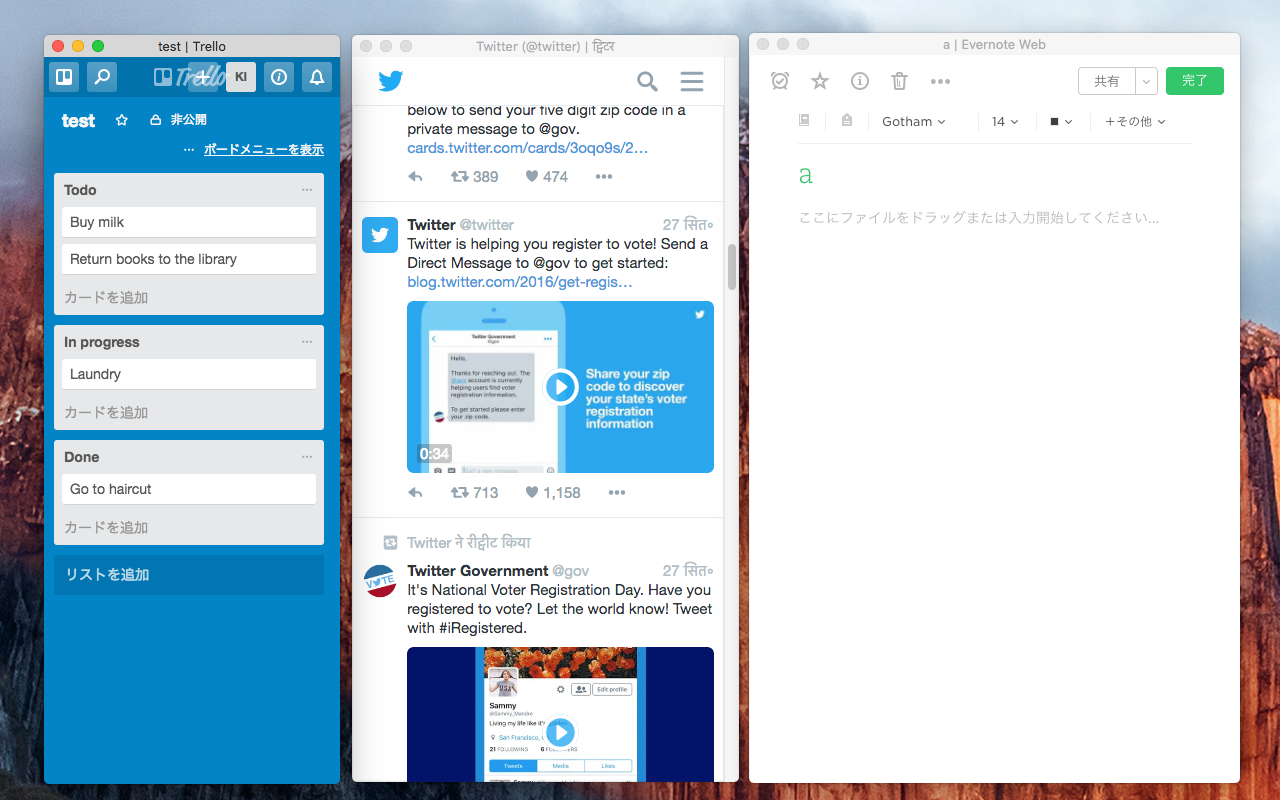This screenshot has width=1280, height=800.
Task: Open the text color swatch dropdown
Action: point(1061,121)
